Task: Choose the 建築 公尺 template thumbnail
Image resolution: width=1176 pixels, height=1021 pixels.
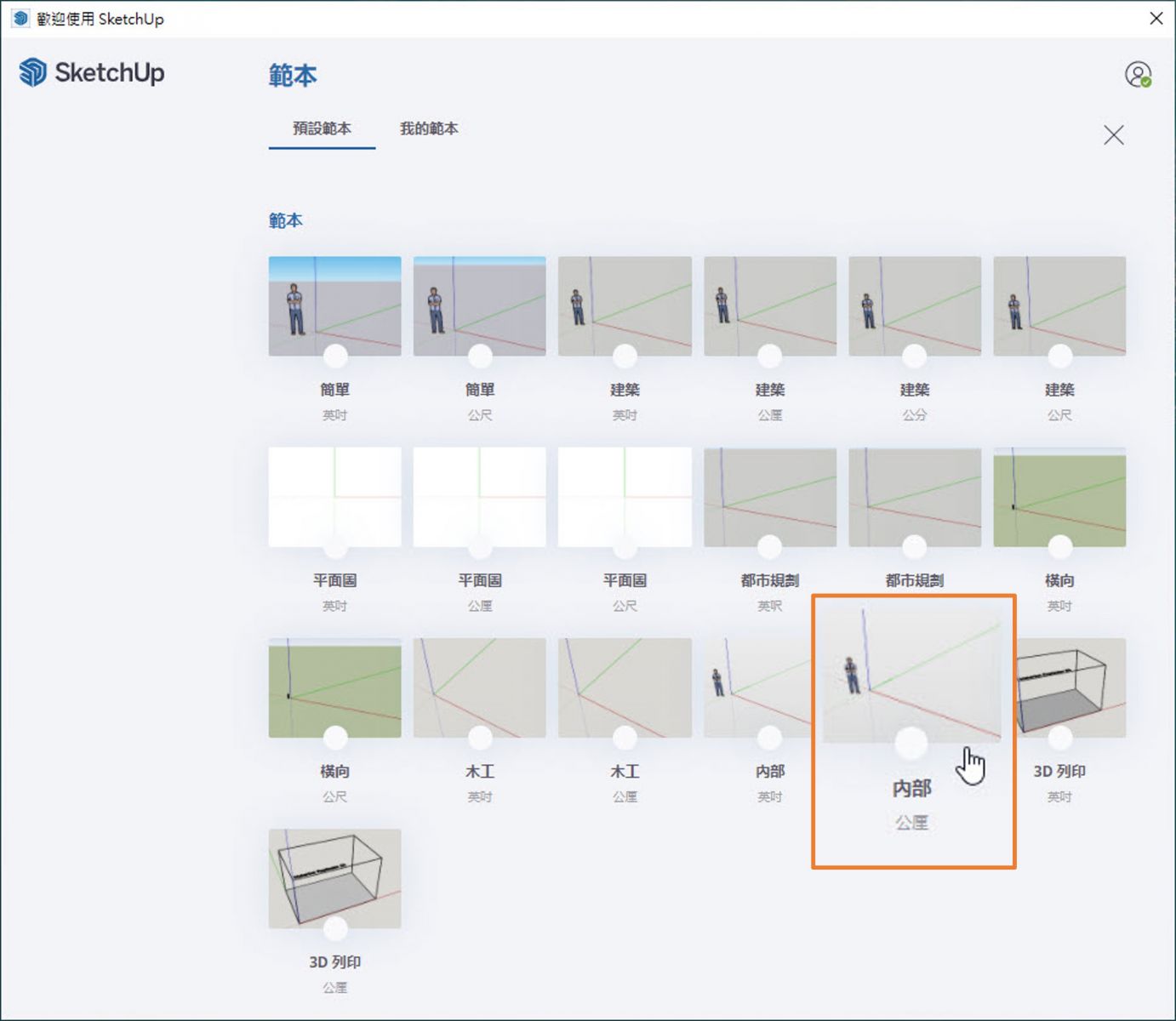Action: 1059,305
